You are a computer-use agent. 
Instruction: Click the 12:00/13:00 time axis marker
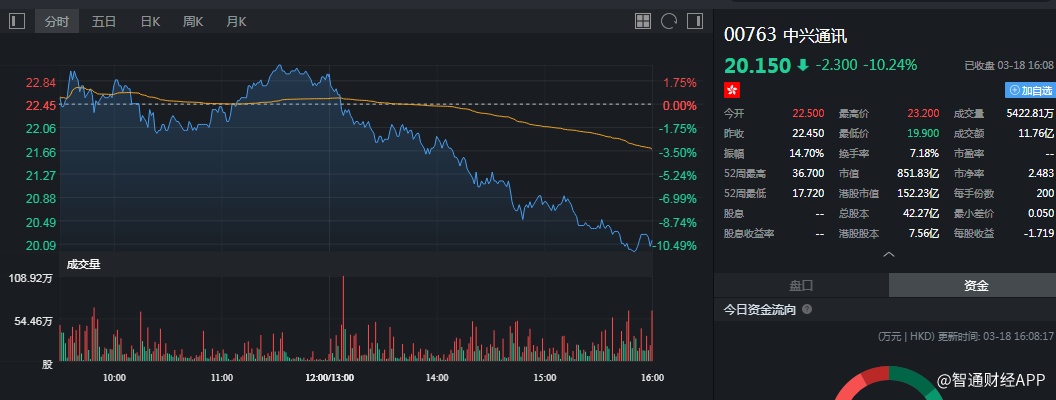(330, 378)
